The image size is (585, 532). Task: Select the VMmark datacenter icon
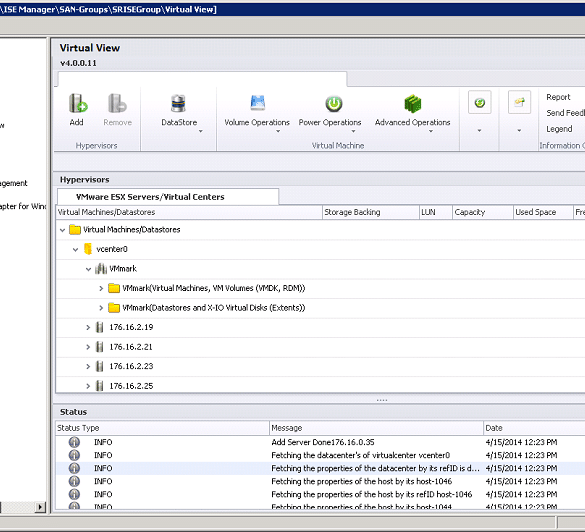coord(101,269)
